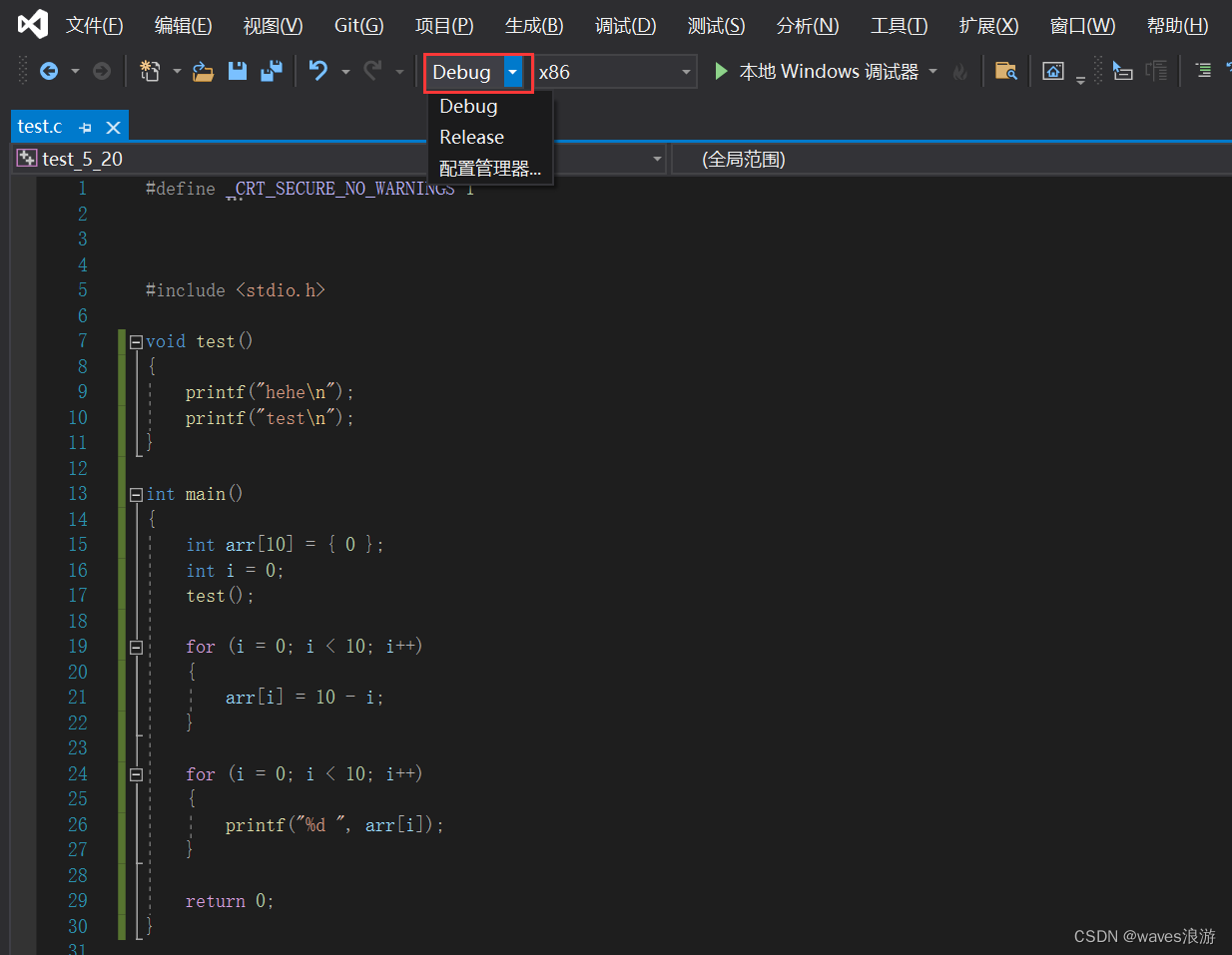Open the New File dropdown arrow
Image resolution: width=1232 pixels, height=955 pixels.
177,72
